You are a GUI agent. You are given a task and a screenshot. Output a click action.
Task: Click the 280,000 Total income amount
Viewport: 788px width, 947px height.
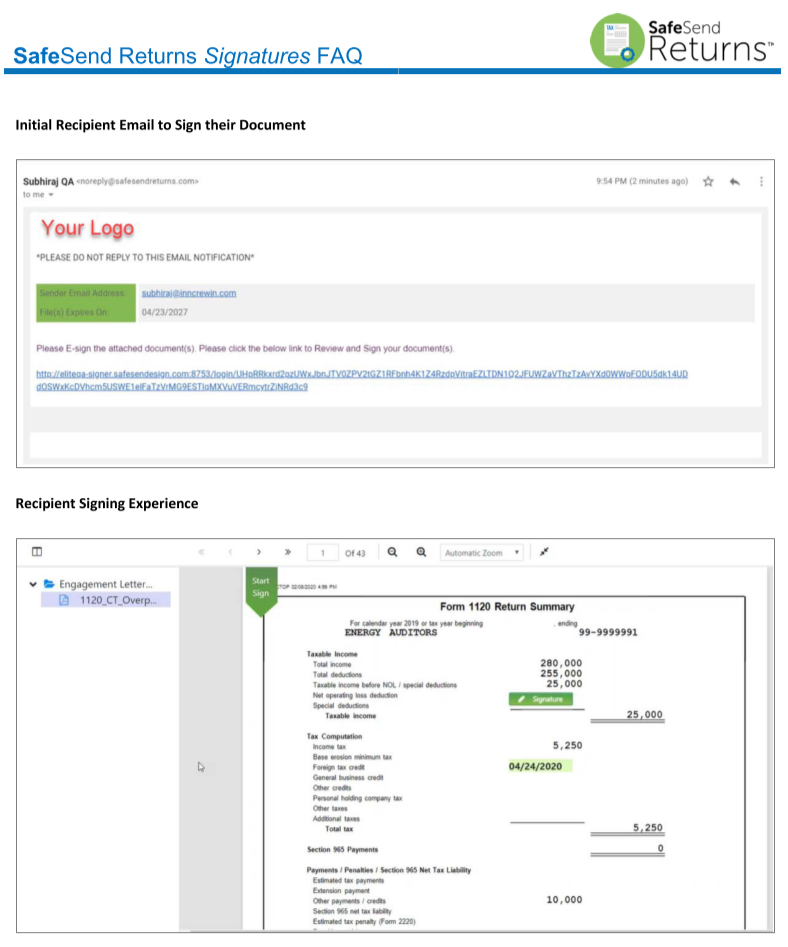[561, 663]
